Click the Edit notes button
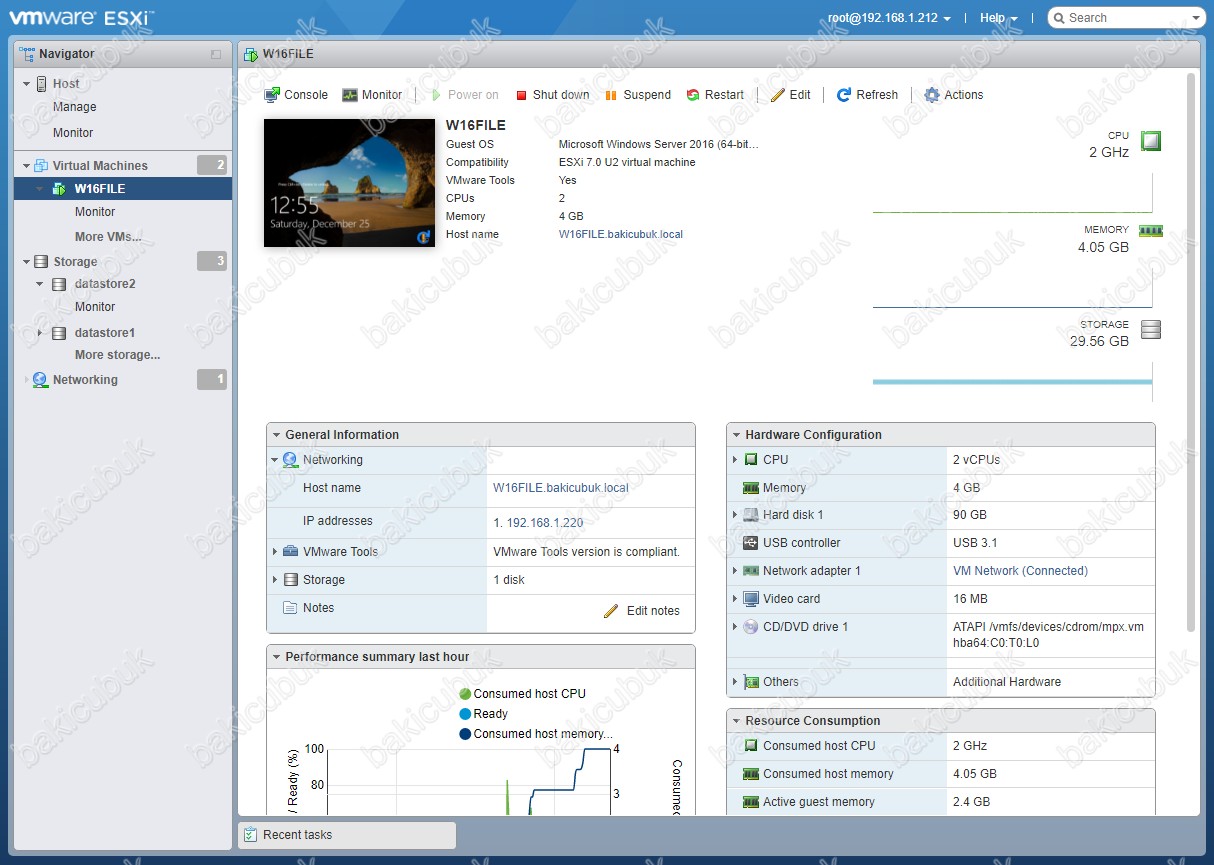This screenshot has height=865, width=1214. pos(642,611)
